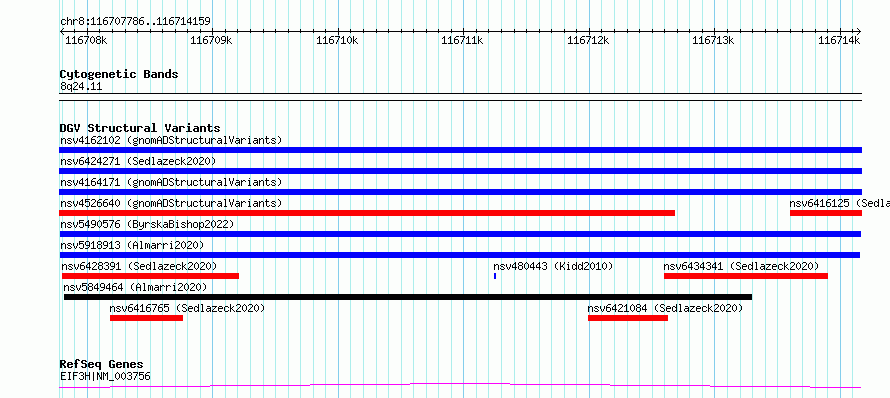The width and height of the screenshot is (890, 398).
Task: Select the 8q24.11 cytogenetic band label
Action: pos(81,87)
